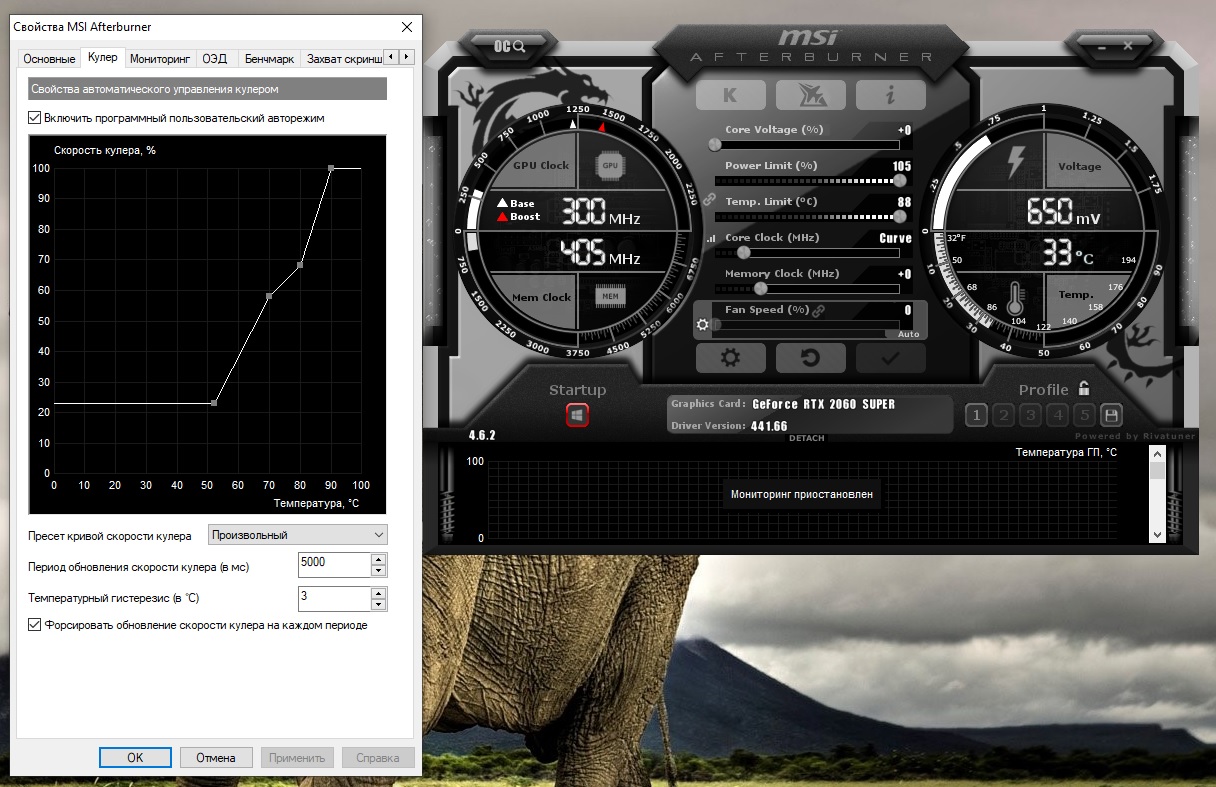1216x787 pixels.
Task: Click the link icon next to Fan Speed
Action: pyautogui.click(x=818, y=311)
